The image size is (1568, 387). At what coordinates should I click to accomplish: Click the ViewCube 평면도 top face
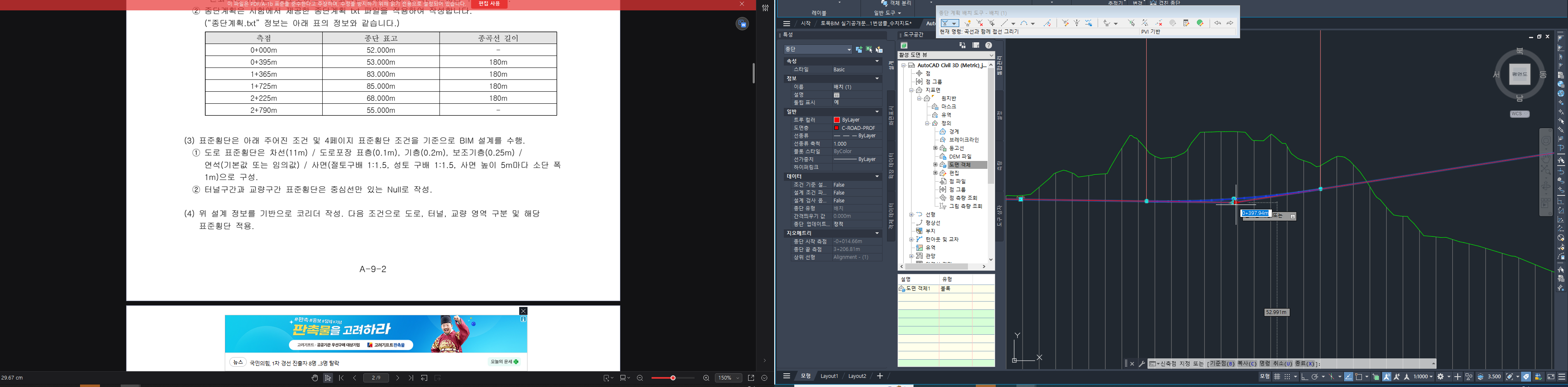point(1520,75)
